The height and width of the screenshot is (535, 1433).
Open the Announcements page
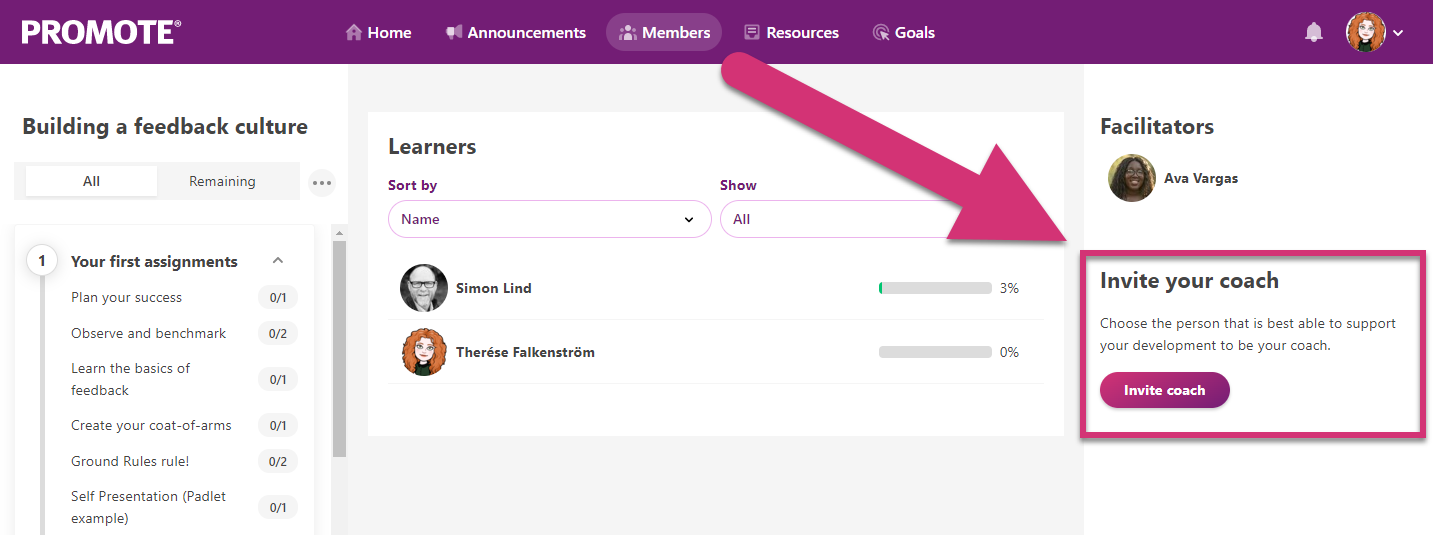pyautogui.click(x=515, y=32)
